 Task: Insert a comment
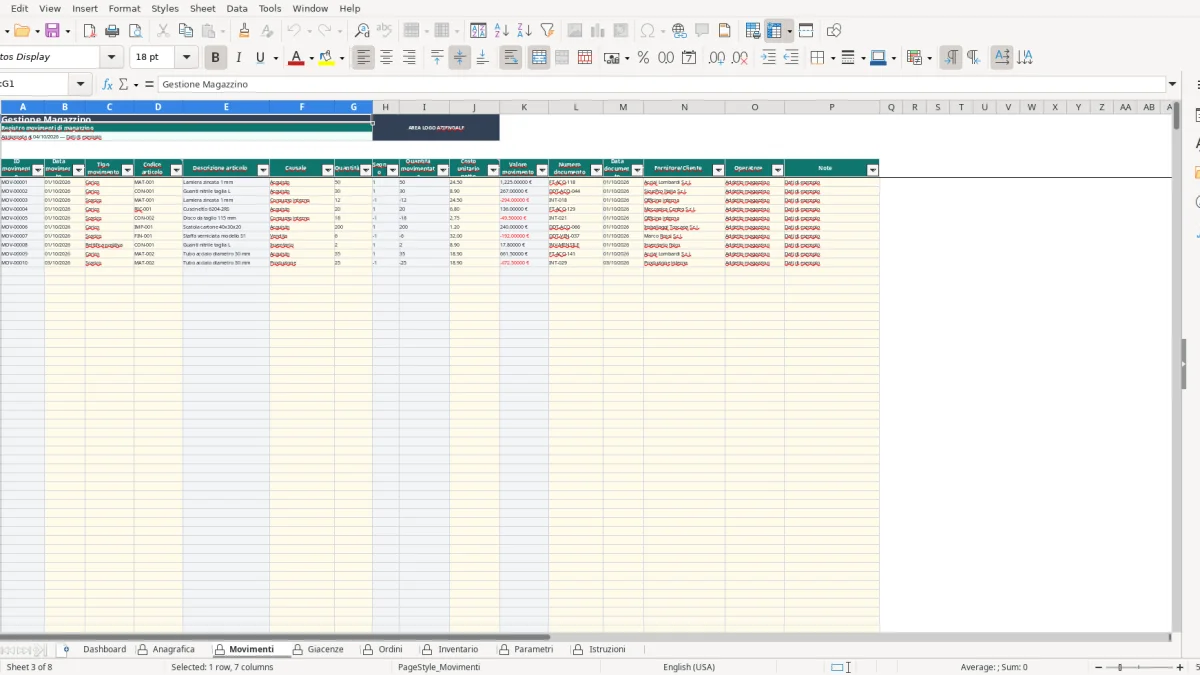pos(702,31)
